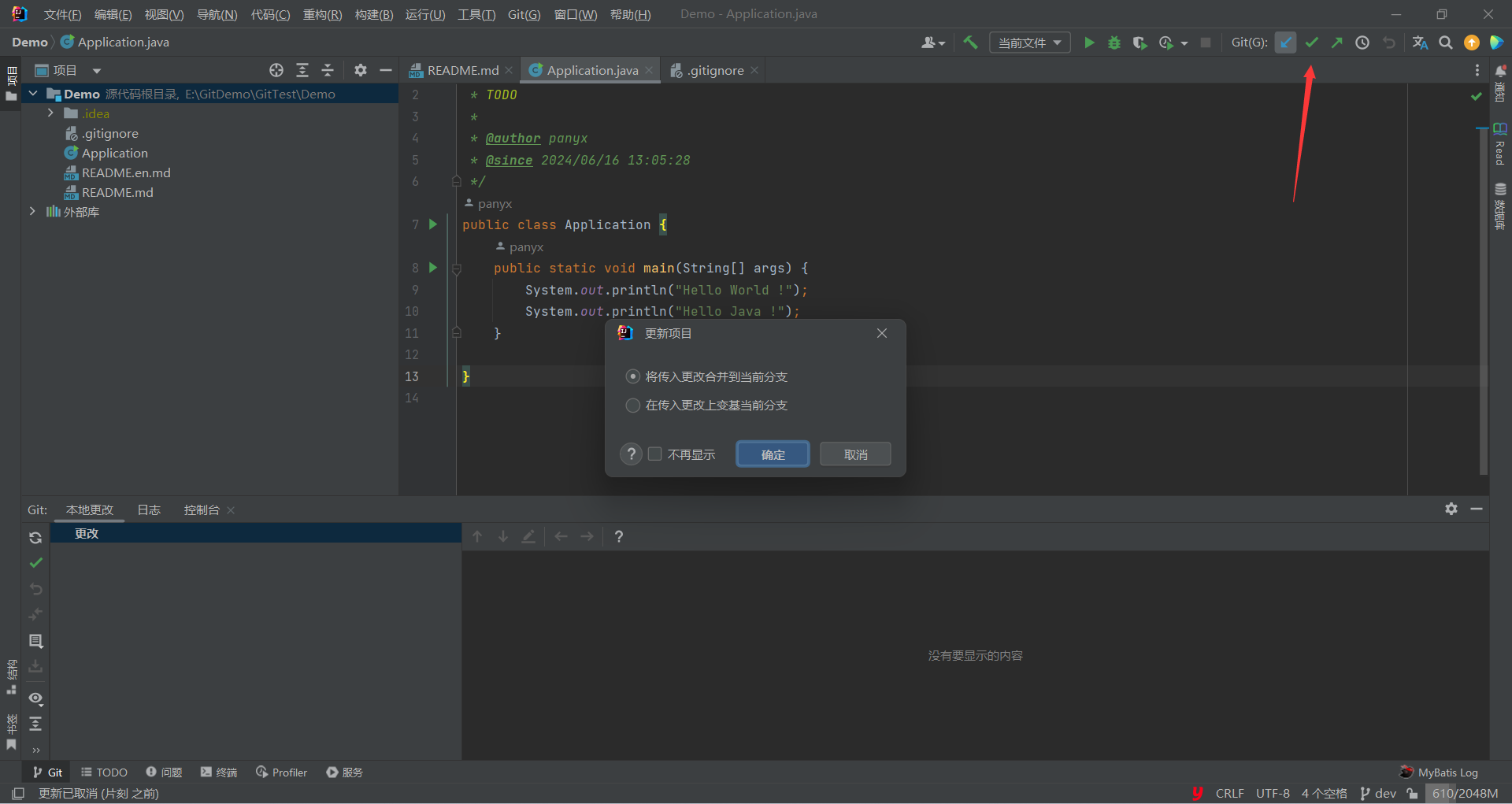The width and height of the screenshot is (1512, 804).
Task: Open search everywhere magnifier icon
Action: [1446, 43]
